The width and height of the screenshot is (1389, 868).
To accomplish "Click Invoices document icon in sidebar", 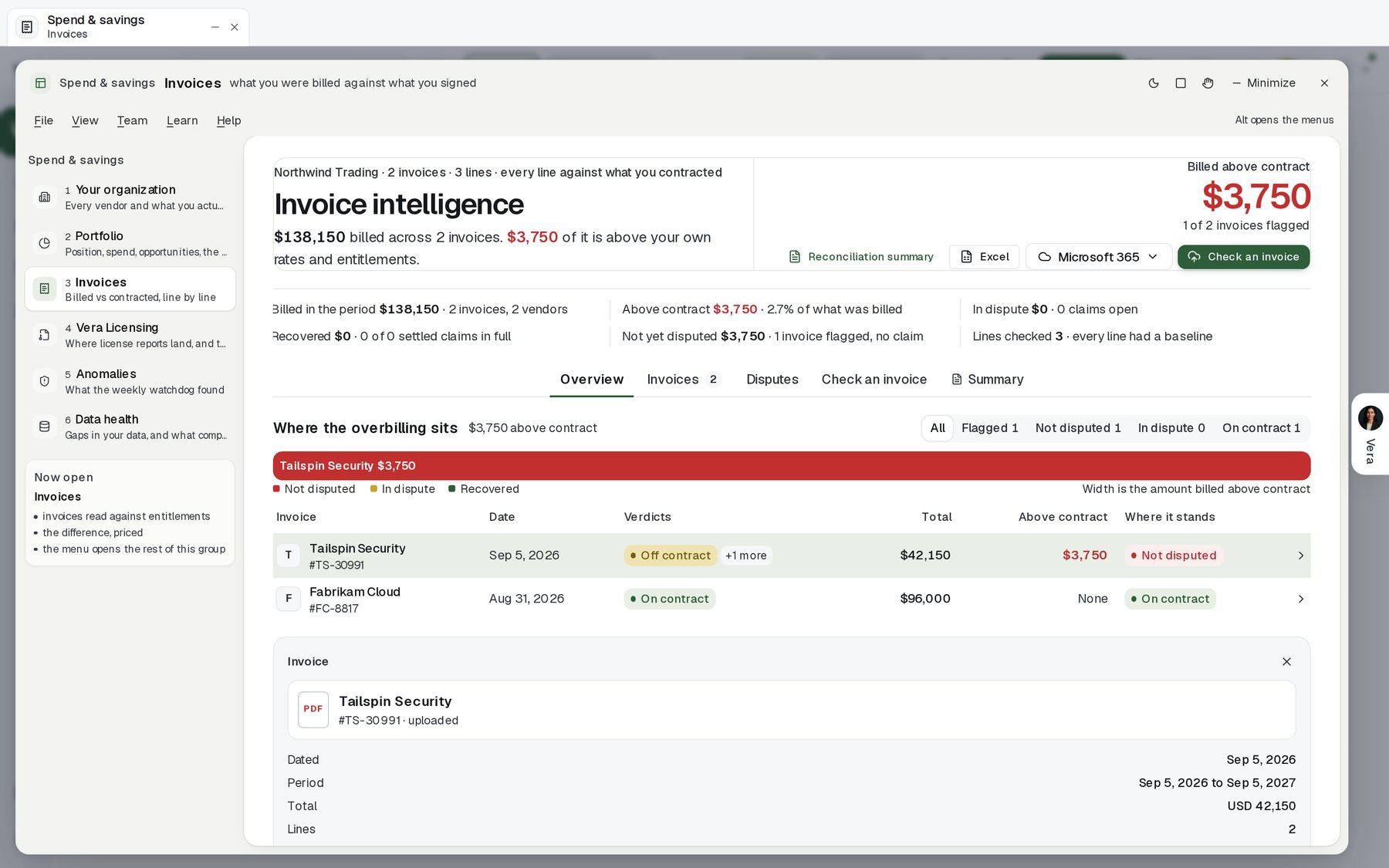I will pos(45,289).
